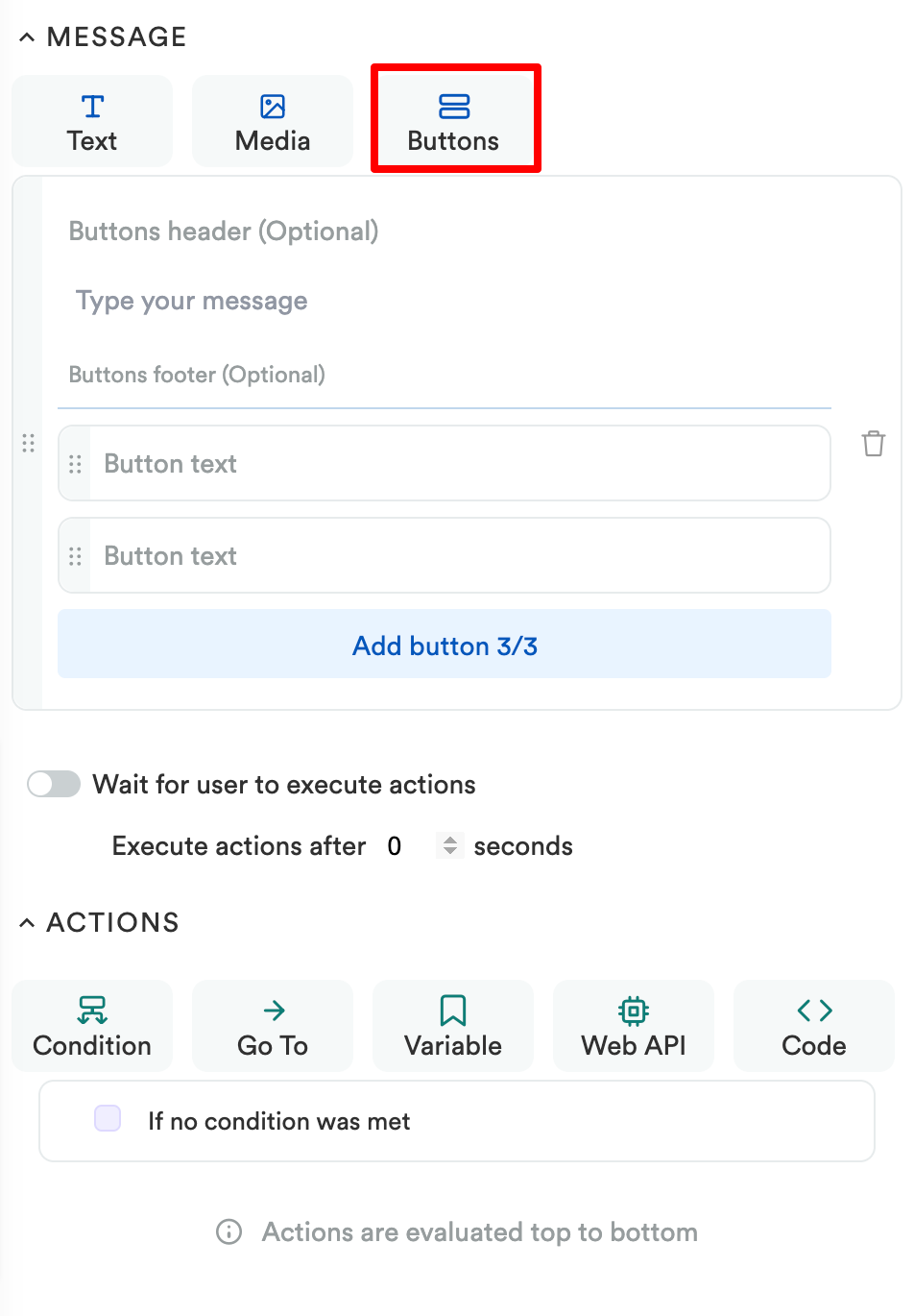Screen dimensions: 914x1316
Task: Click the Type your message field
Action: point(445,301)
